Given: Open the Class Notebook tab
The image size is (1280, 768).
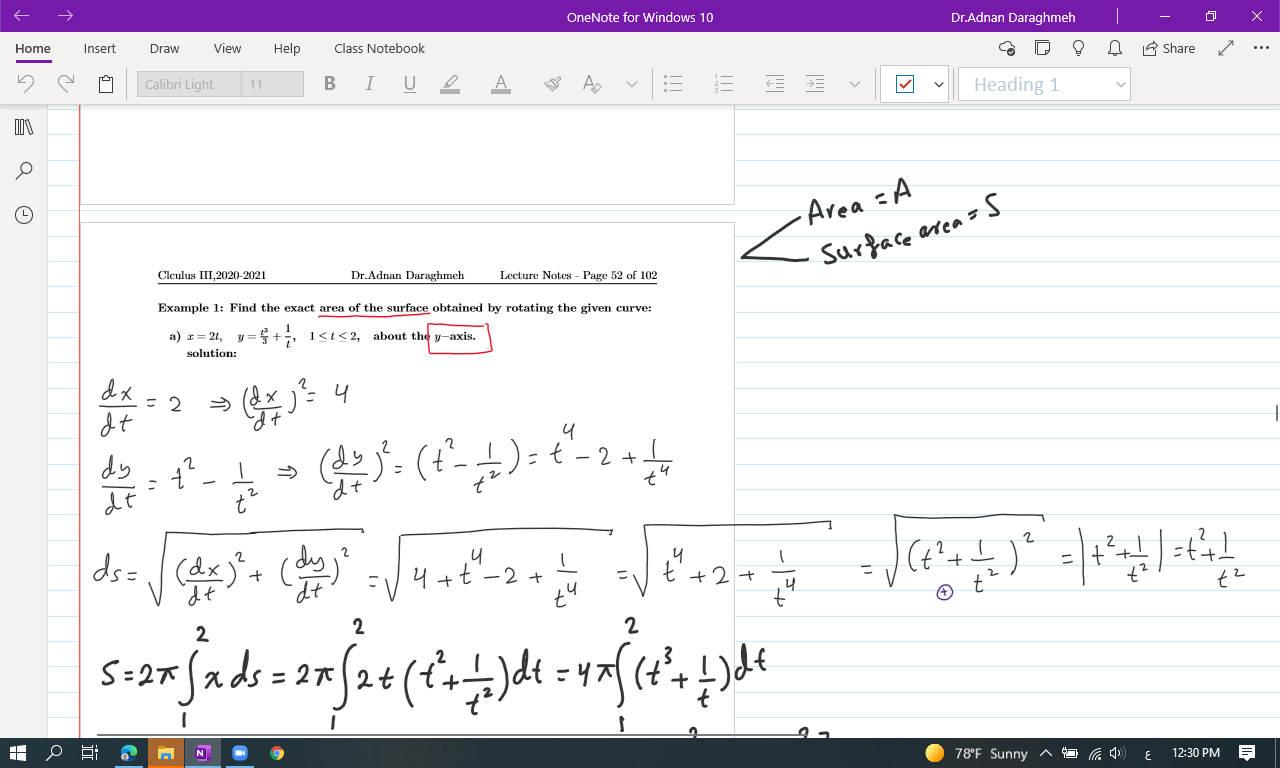Looking at the screenshot, I should (379, 48).
